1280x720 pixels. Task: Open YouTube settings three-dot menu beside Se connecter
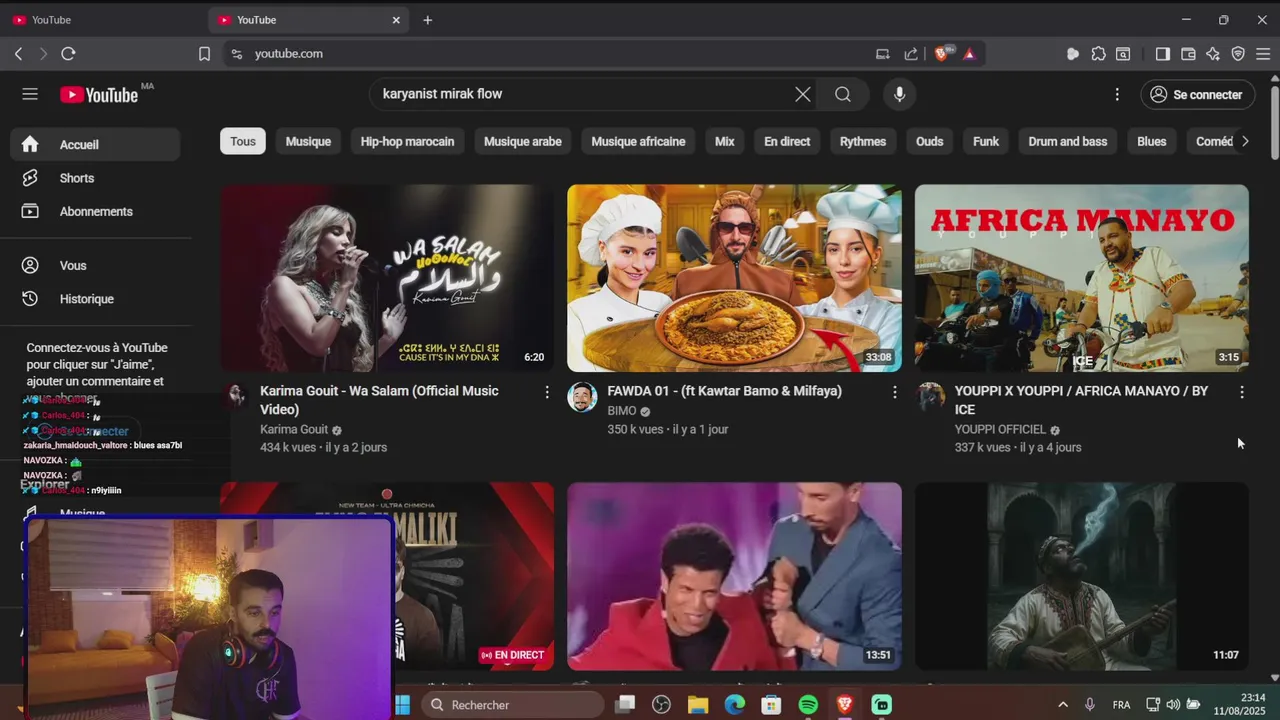point(1117,94)
